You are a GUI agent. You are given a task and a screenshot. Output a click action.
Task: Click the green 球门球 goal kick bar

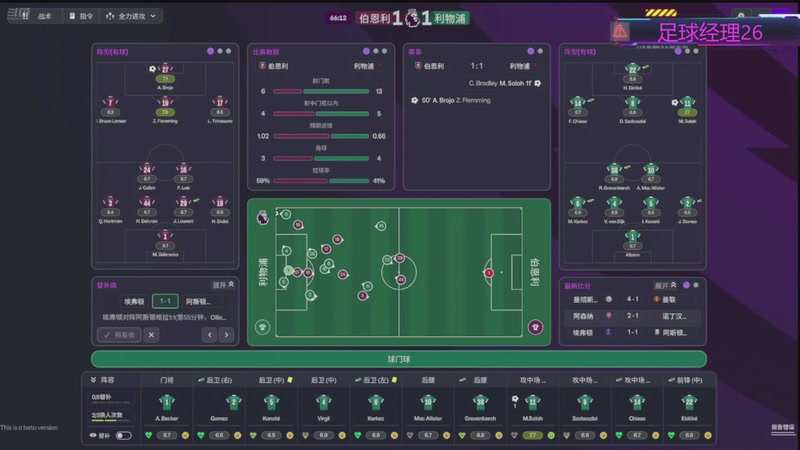click(x=398, y=359)
